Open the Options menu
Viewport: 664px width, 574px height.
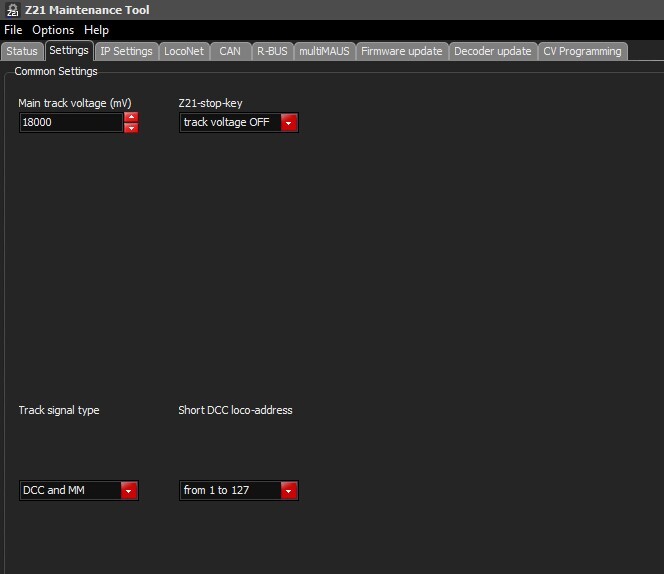[x=53, y=30]
